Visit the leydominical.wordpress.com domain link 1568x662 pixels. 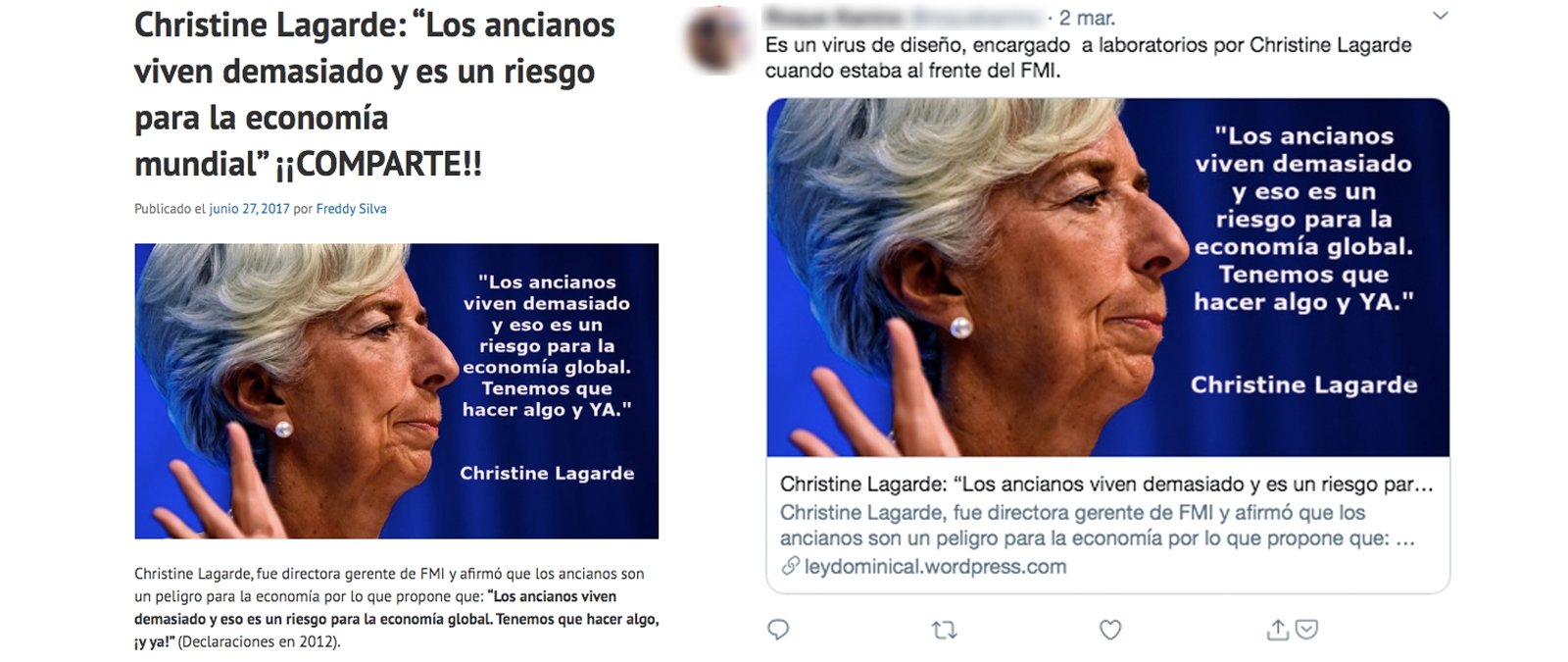click(935, 566)
